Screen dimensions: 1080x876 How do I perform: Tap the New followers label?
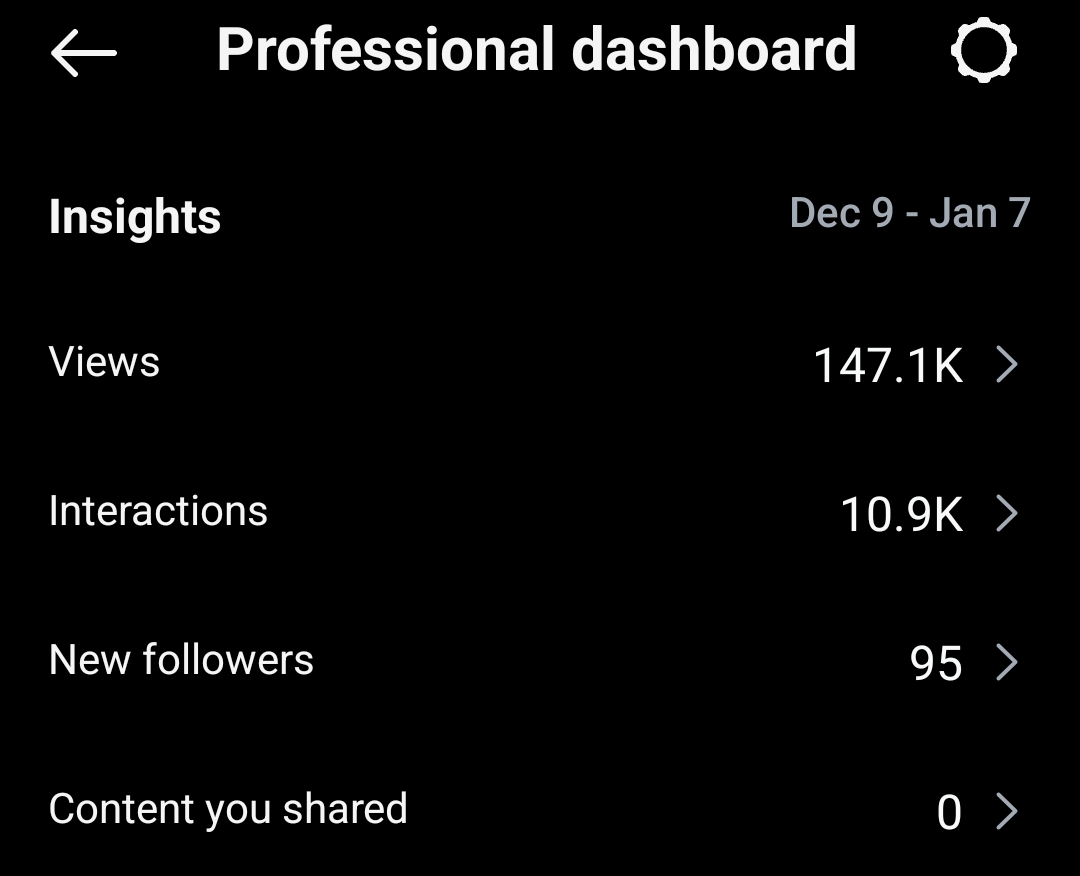[x=181, y=660]
